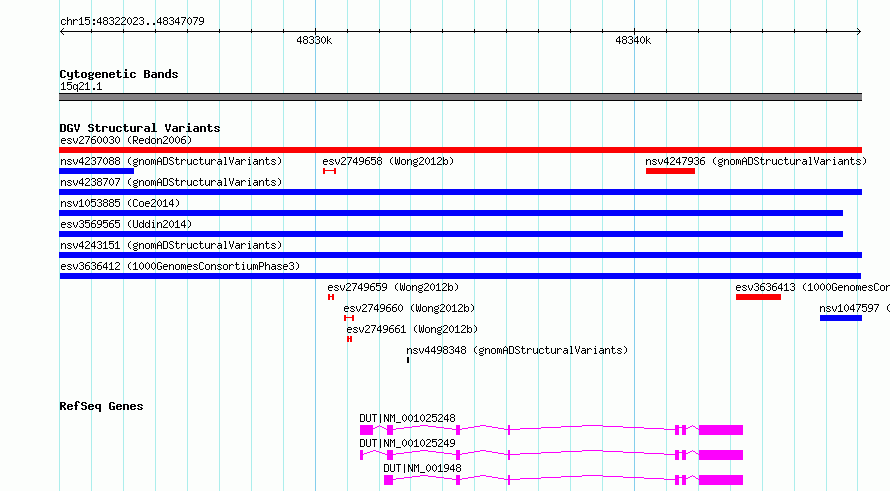Click the 48340k ruler tick label
Screen dimensions: 890x491
pos(633,40)
